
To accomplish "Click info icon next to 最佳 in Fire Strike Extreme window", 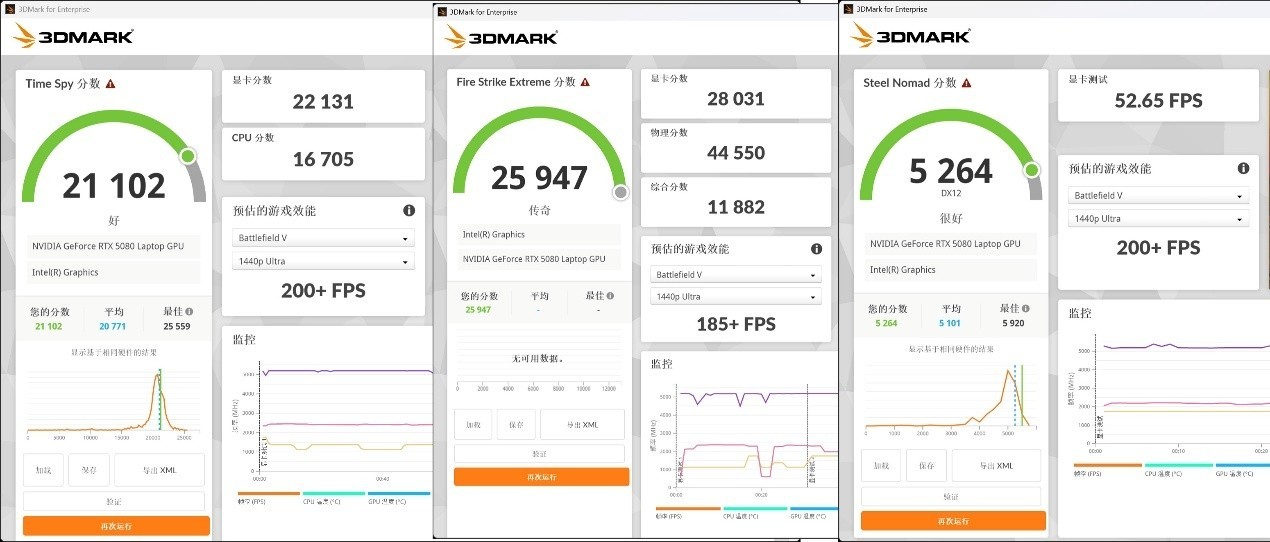I will click(x=610, y=295).
